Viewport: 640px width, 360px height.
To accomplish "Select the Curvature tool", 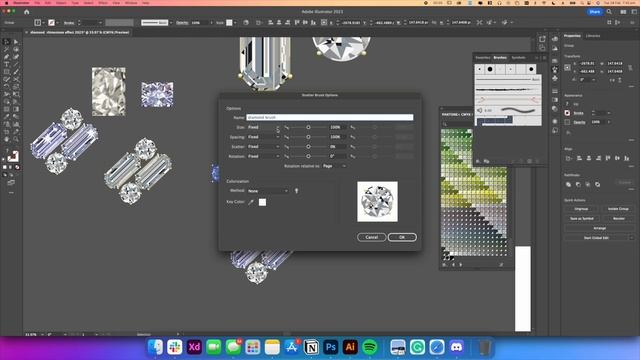I will [16, 57].
